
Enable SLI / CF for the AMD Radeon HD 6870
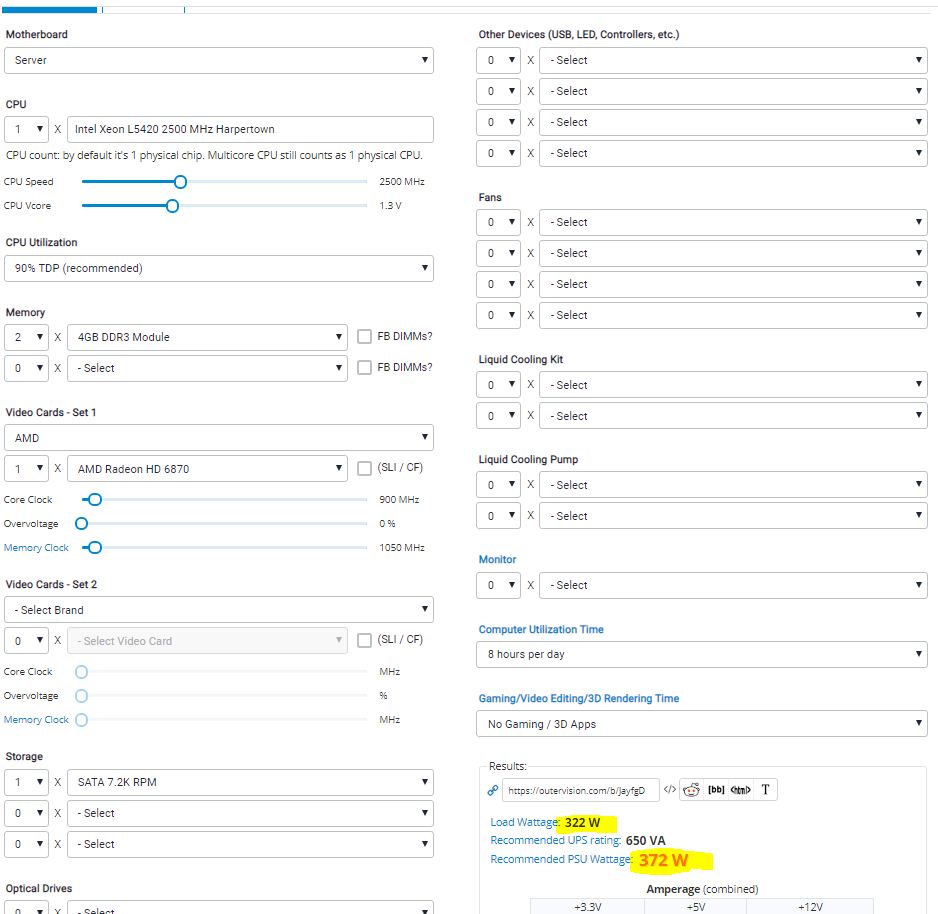(x=364, y=468)
